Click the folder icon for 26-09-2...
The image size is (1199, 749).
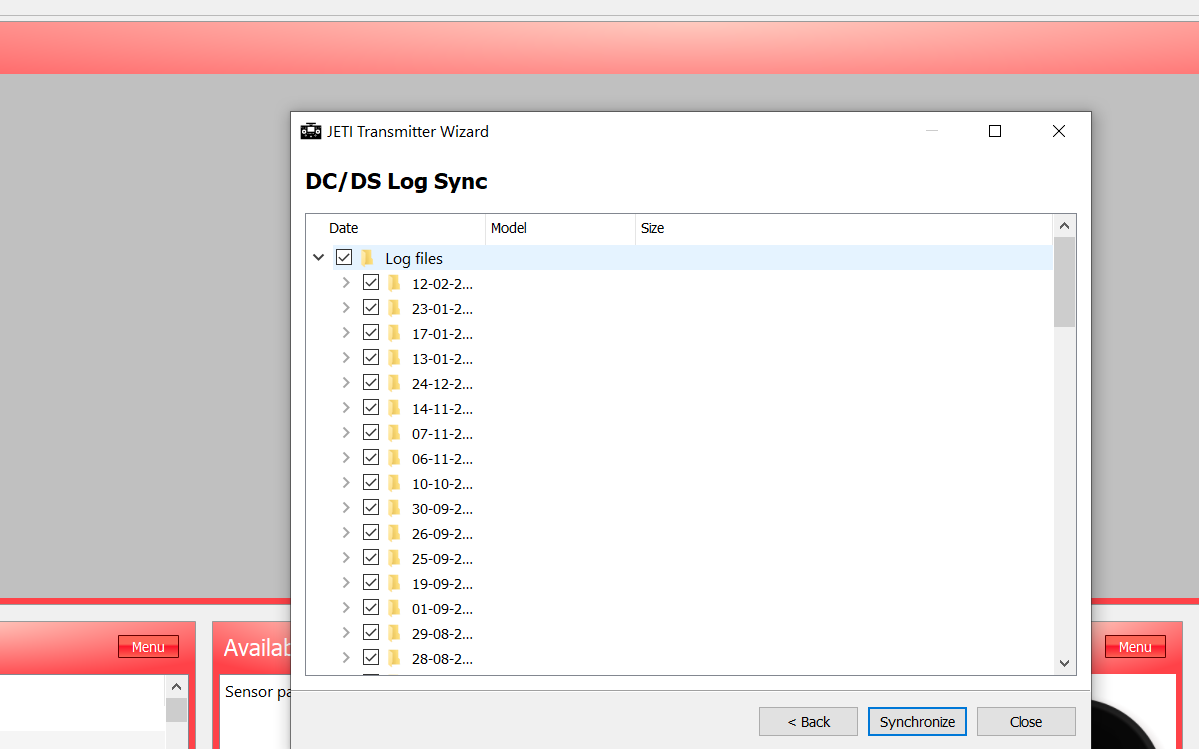point(395,533)
